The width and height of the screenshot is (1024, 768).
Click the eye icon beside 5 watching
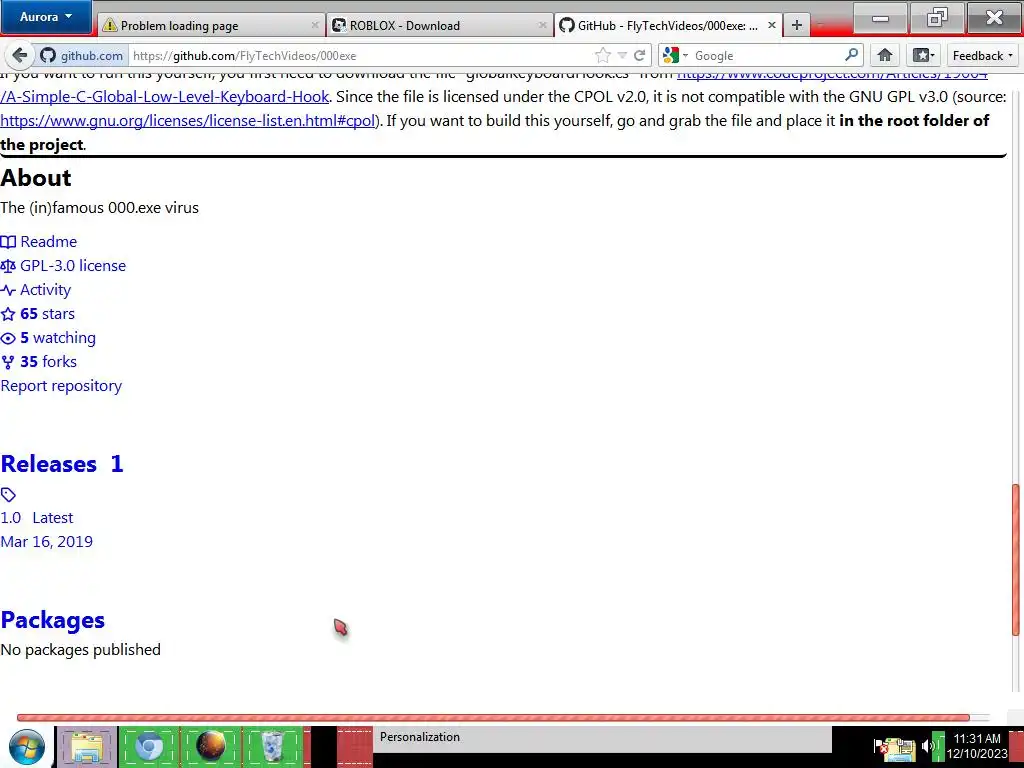[x=8, y=338]
